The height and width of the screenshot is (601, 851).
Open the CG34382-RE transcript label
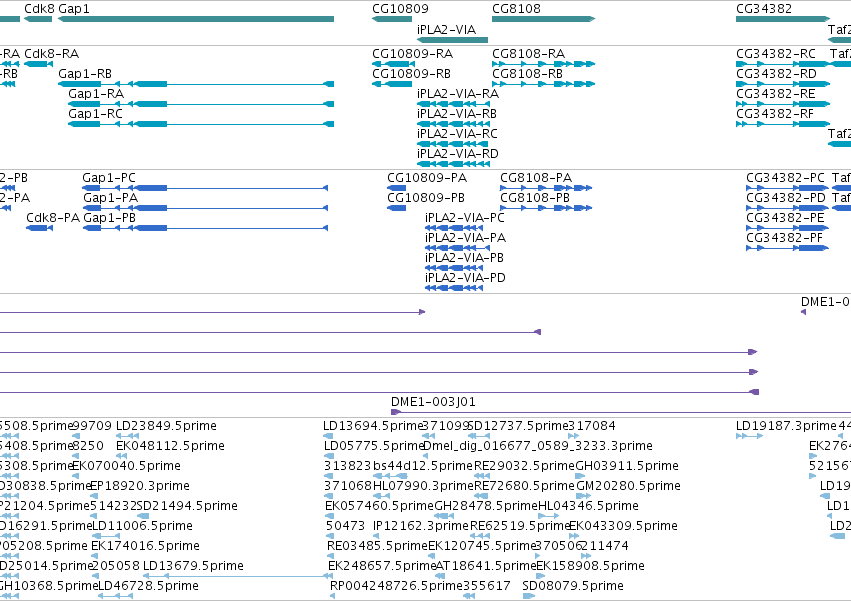coord(776,93)
